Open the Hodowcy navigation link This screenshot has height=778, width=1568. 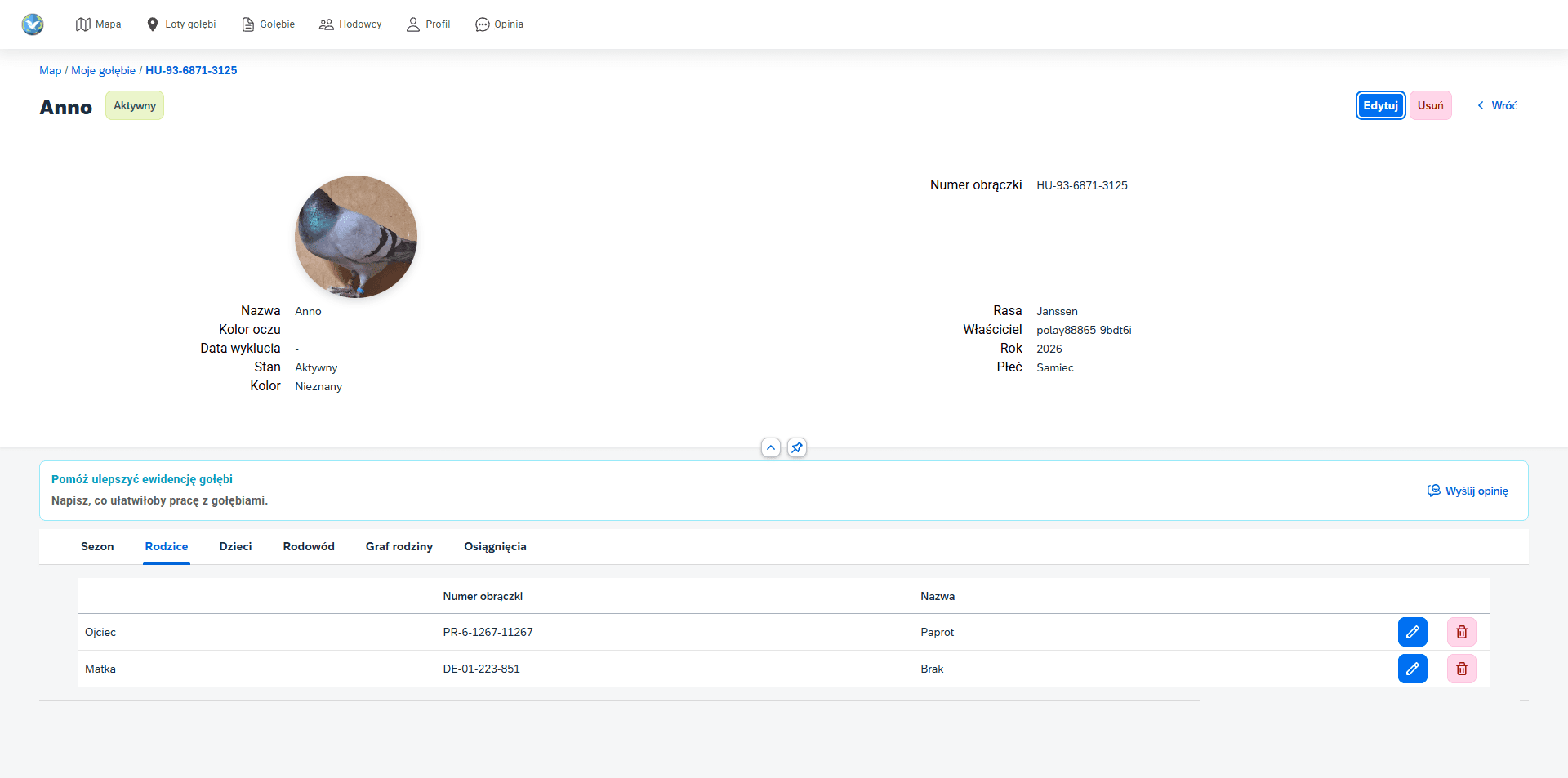pos(360,24)
